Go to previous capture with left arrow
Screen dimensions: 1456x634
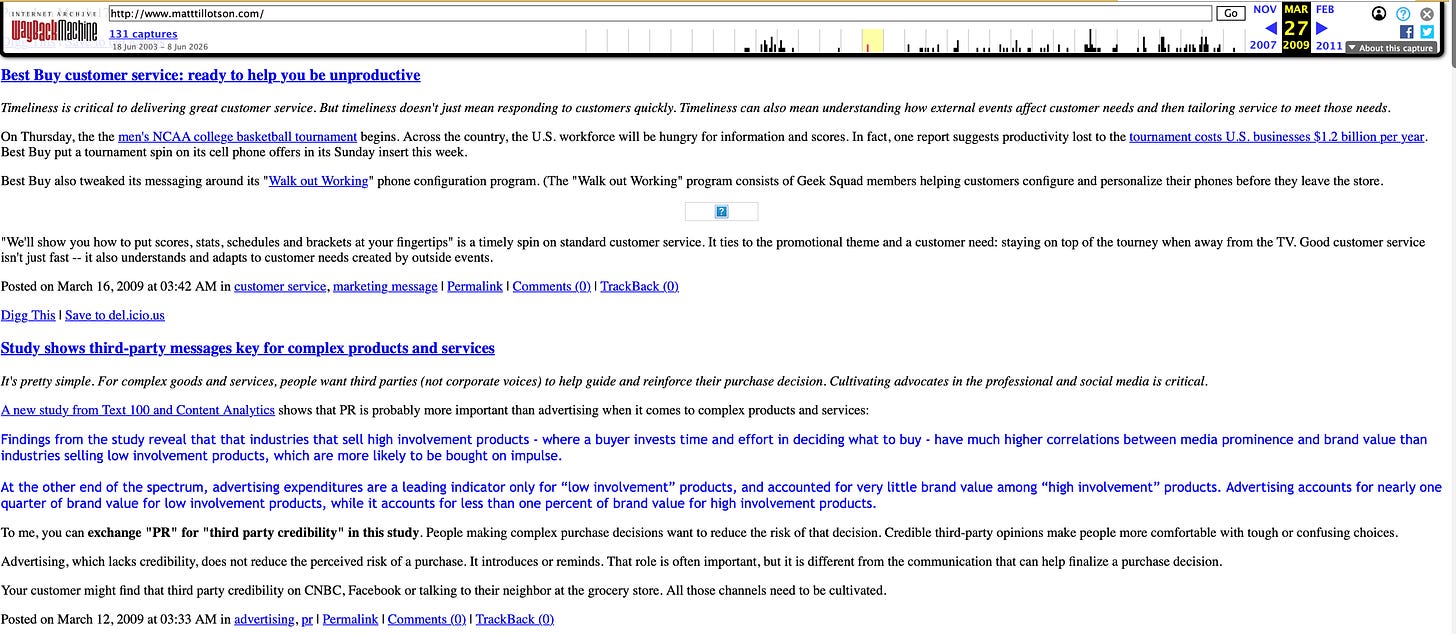coord(1271,28)
